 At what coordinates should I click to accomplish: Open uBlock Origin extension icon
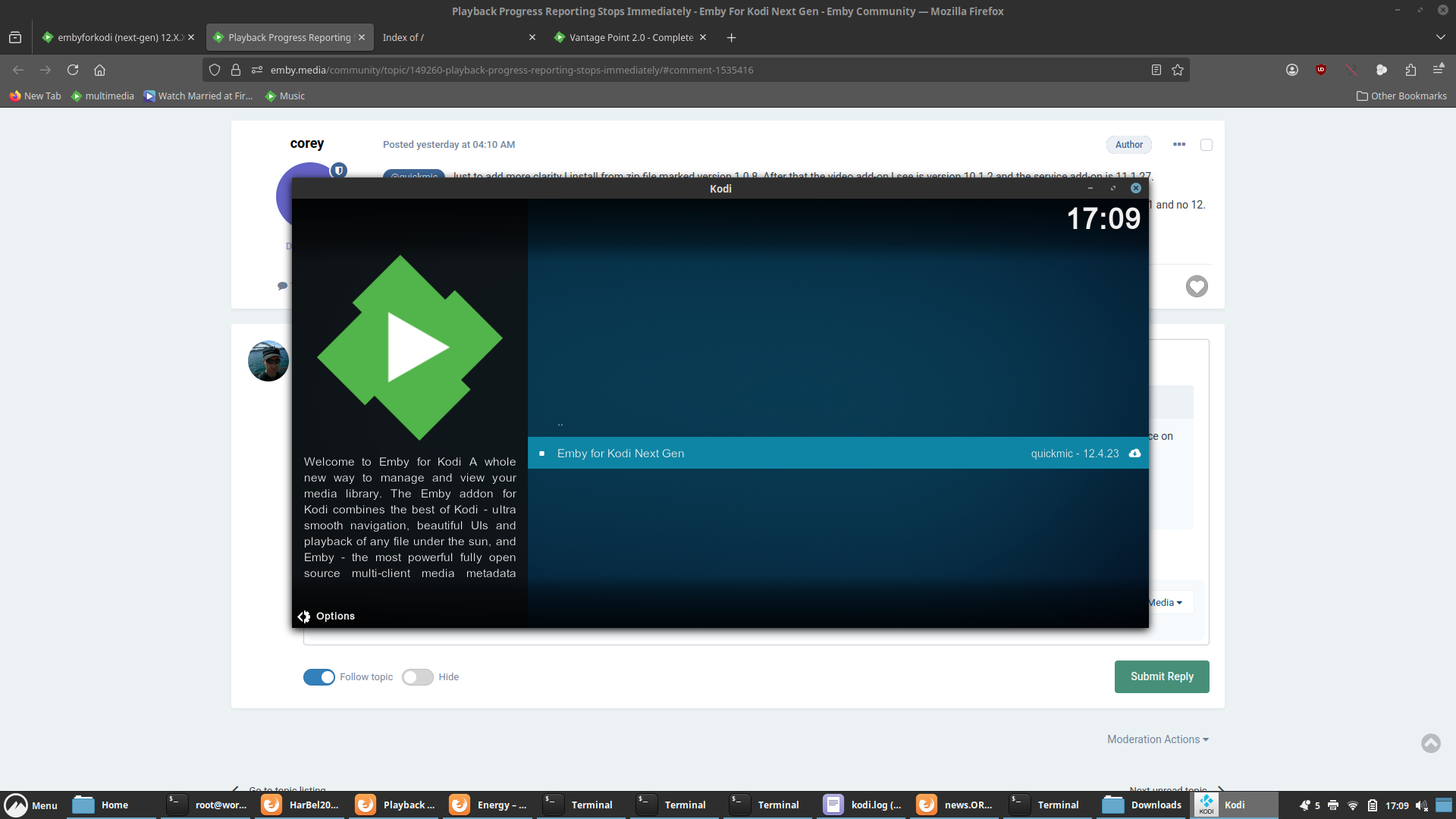(x=1321, y=70)
